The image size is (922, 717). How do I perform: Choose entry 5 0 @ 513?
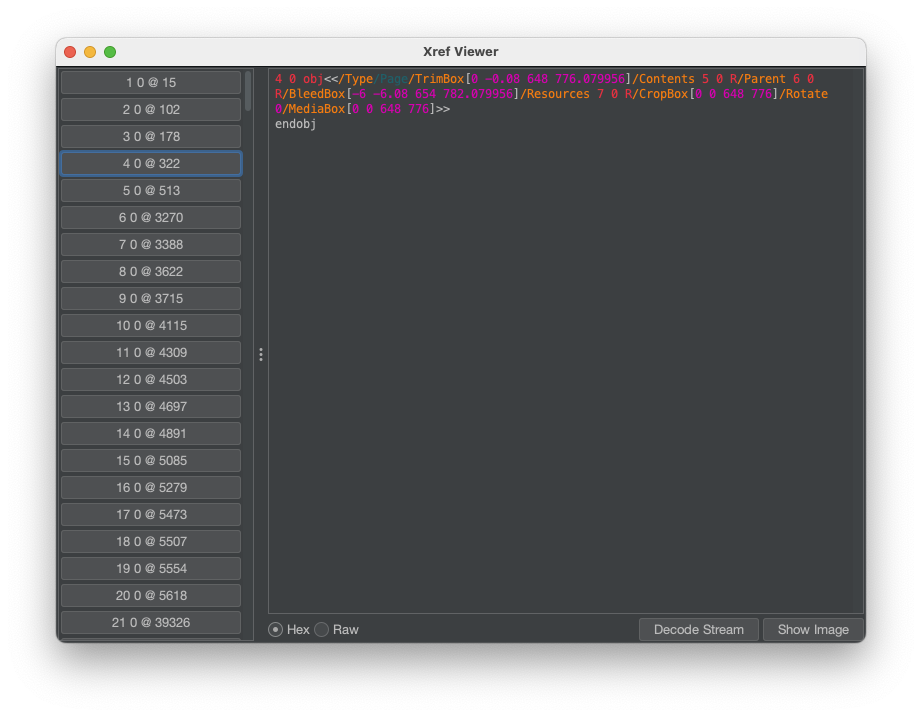(x=150, y=190)
